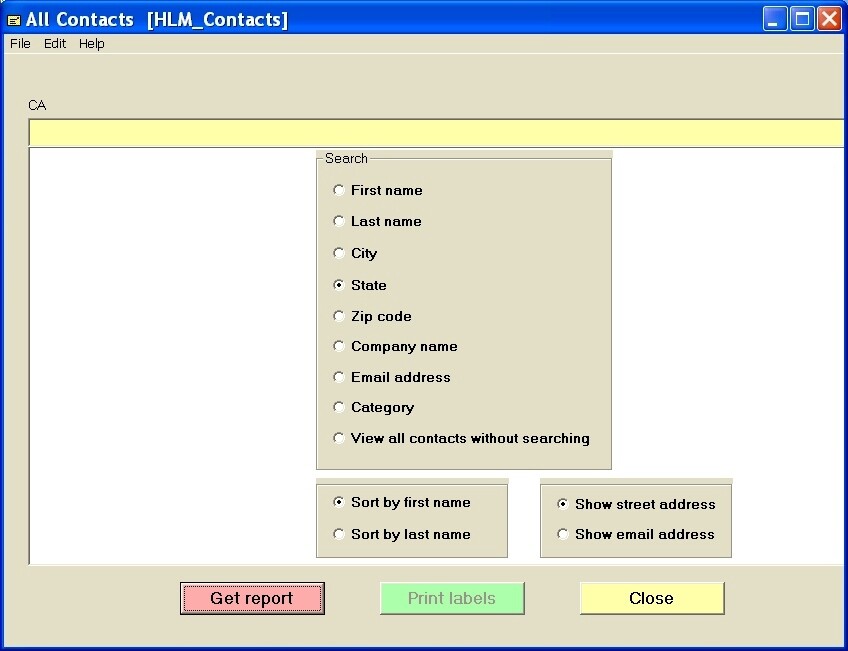Click inside the yellow search text field
This screenshot has width=848, height=651.
(x=435, y=131)
